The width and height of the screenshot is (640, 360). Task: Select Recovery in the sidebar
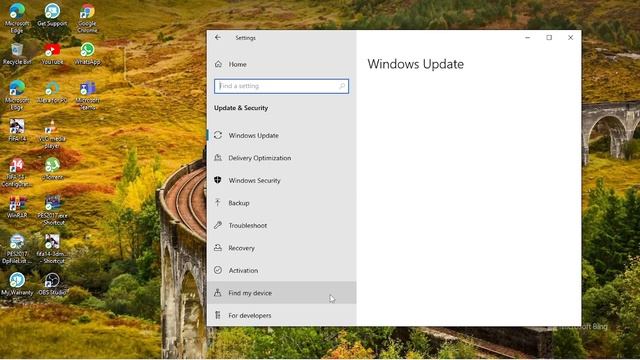pyautogui.click(x=282, y=248)
